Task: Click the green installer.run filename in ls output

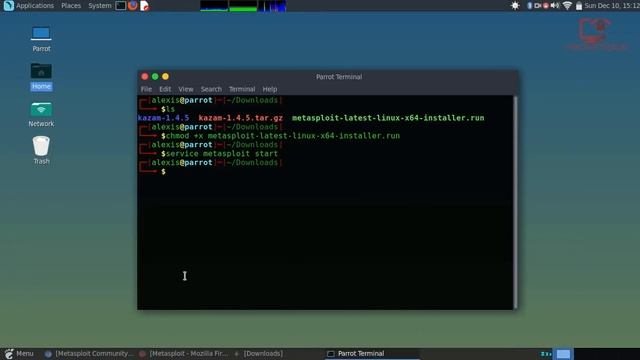Action: 388,118
